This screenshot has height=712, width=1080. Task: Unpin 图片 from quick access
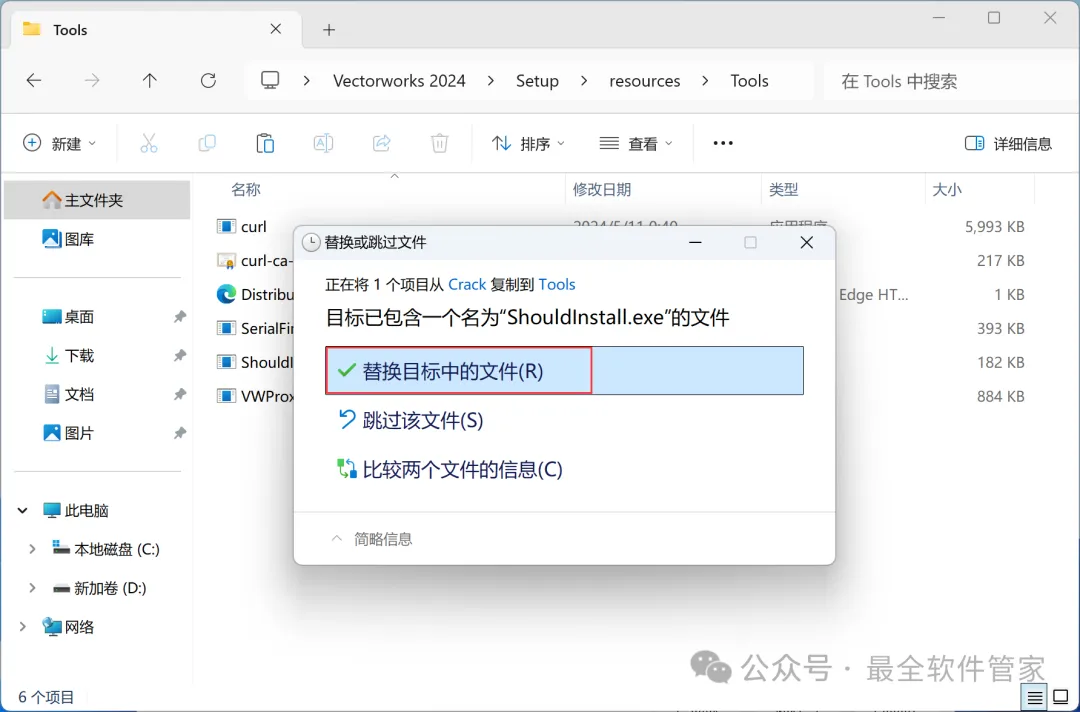click(180, 433)
